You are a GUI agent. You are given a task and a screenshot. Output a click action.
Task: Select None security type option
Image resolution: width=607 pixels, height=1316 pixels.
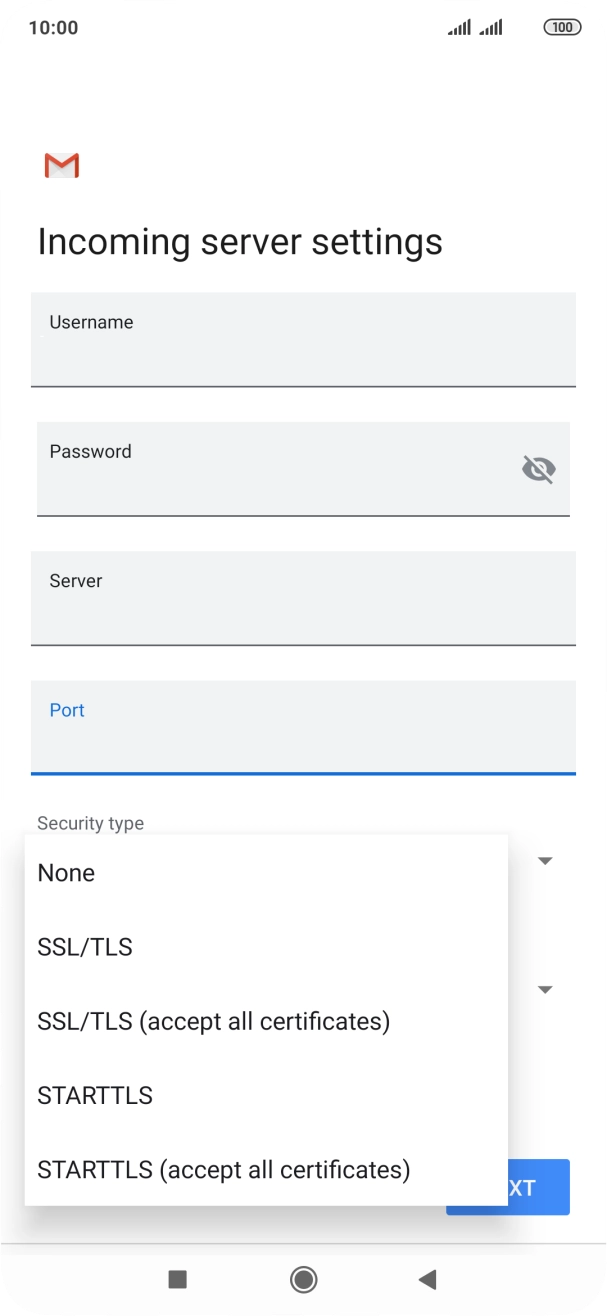click(x=66, y=873)
